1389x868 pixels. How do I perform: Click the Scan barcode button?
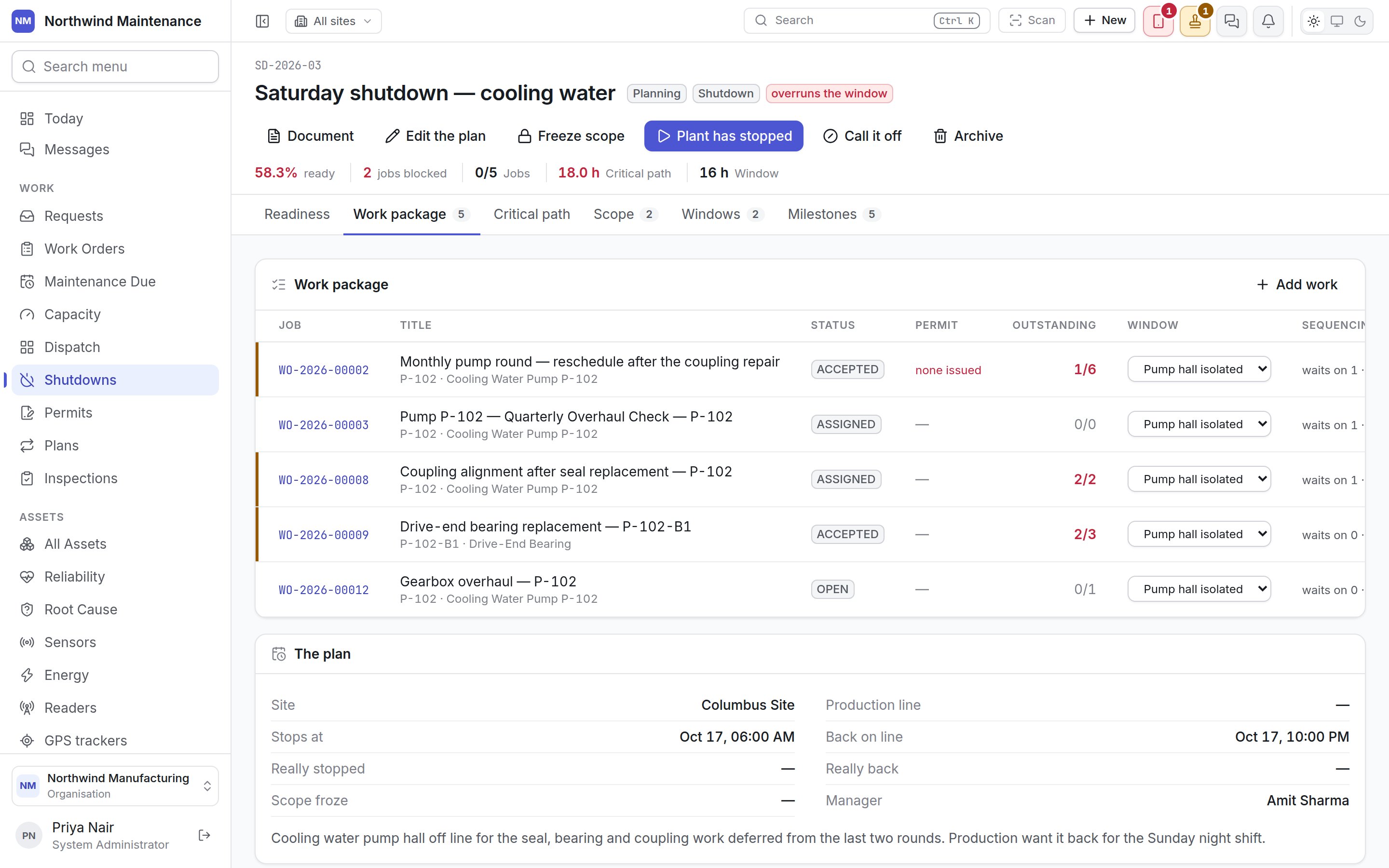(1032, 21)
